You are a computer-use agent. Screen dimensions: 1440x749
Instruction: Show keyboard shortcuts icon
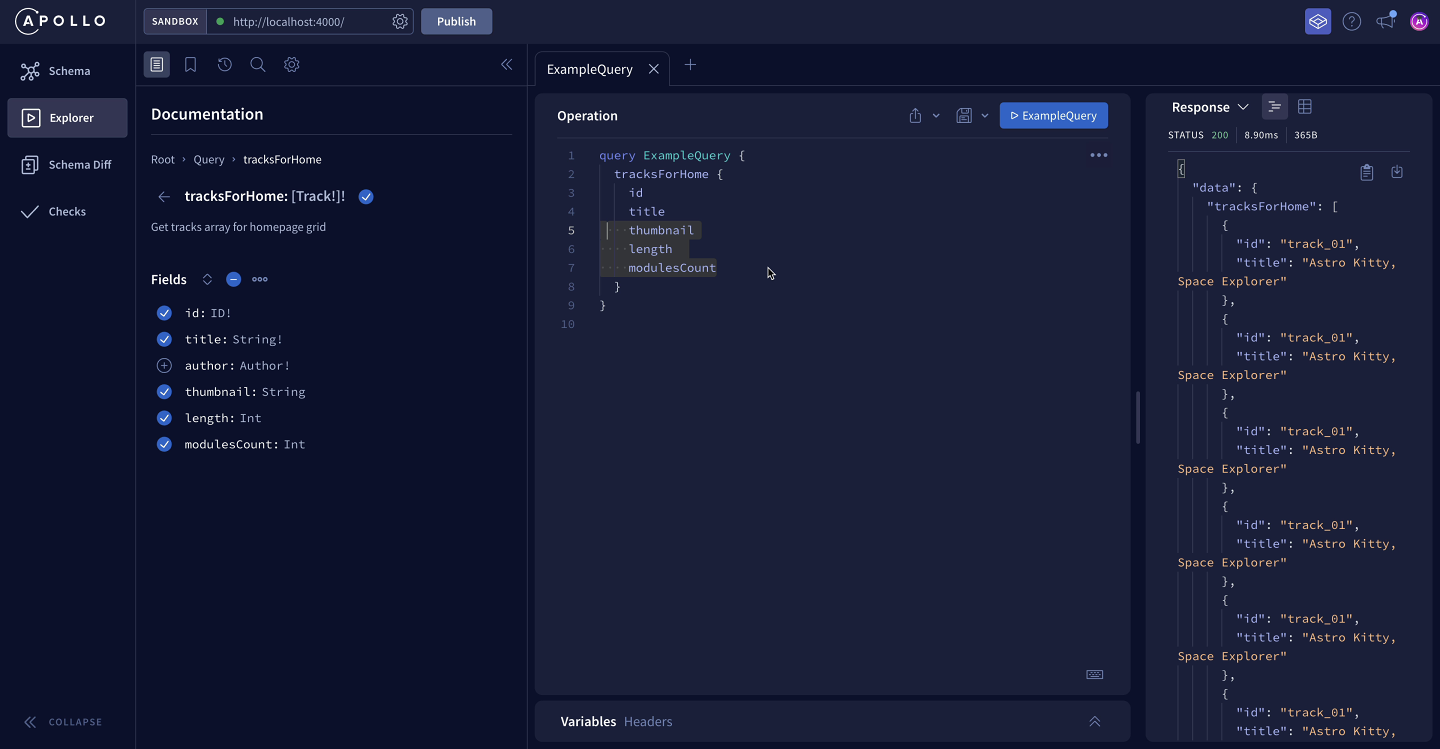pyautogui.click(x=1095, y=674)
